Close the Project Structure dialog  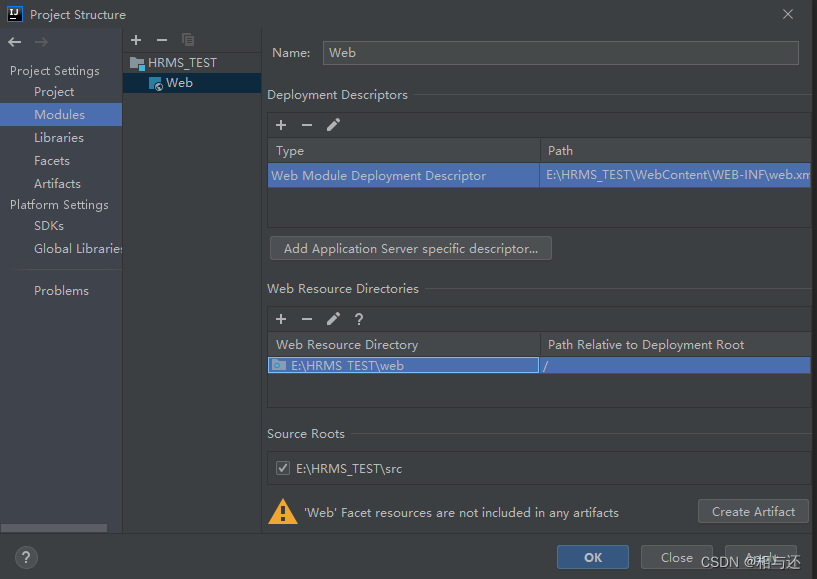(788, 14)
